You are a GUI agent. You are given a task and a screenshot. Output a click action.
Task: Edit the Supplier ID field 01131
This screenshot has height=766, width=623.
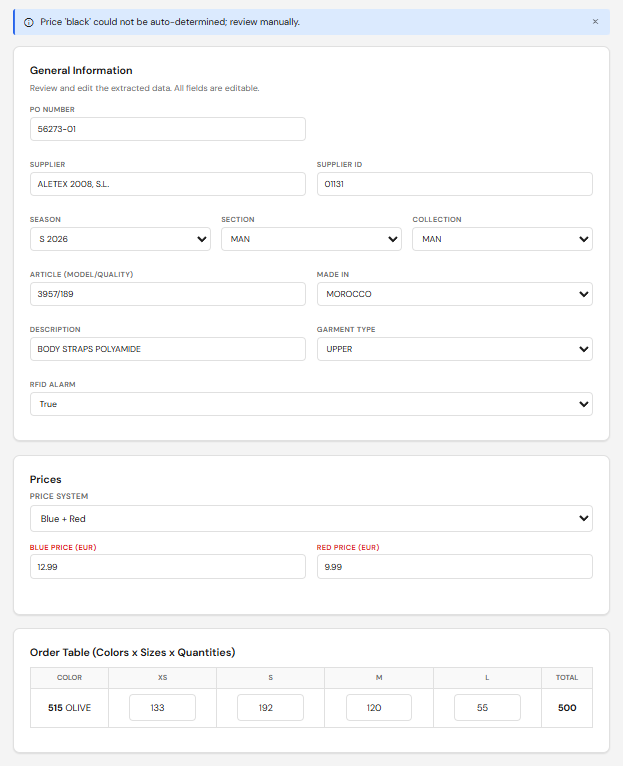(454, 184)
